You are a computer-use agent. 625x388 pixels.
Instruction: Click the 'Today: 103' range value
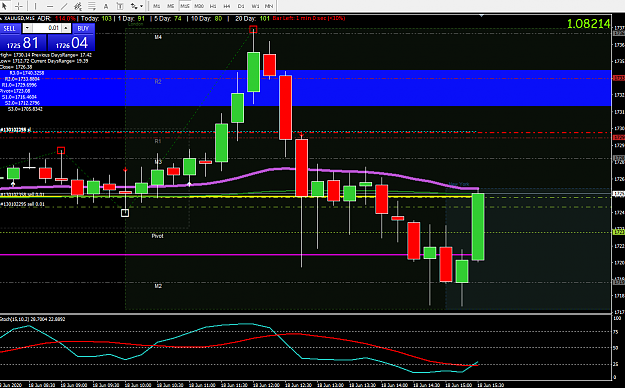(x=96, y=18)
